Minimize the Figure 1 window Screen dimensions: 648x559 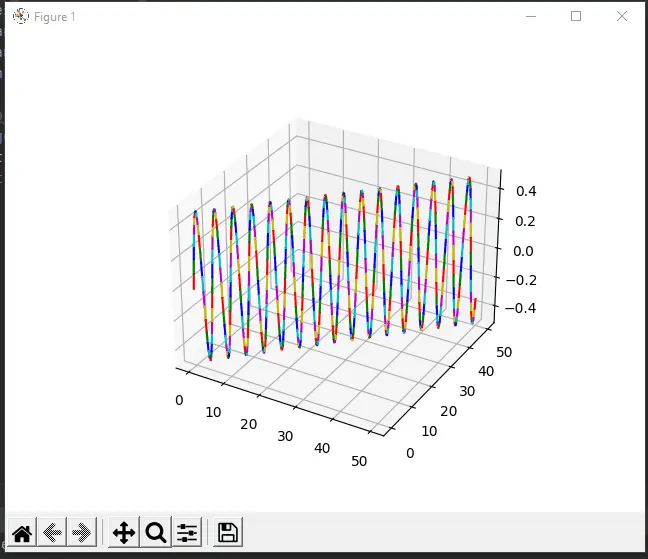tap(530, 17)
